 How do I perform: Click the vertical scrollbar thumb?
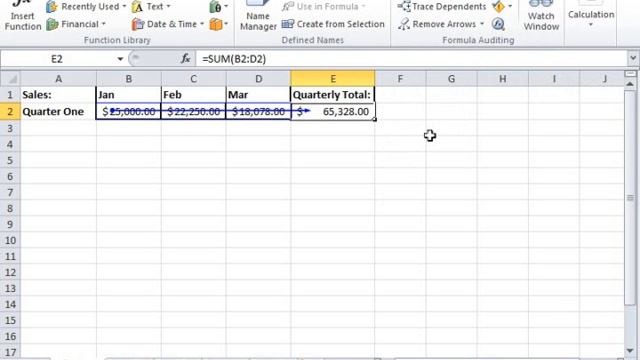coord(630,198)
